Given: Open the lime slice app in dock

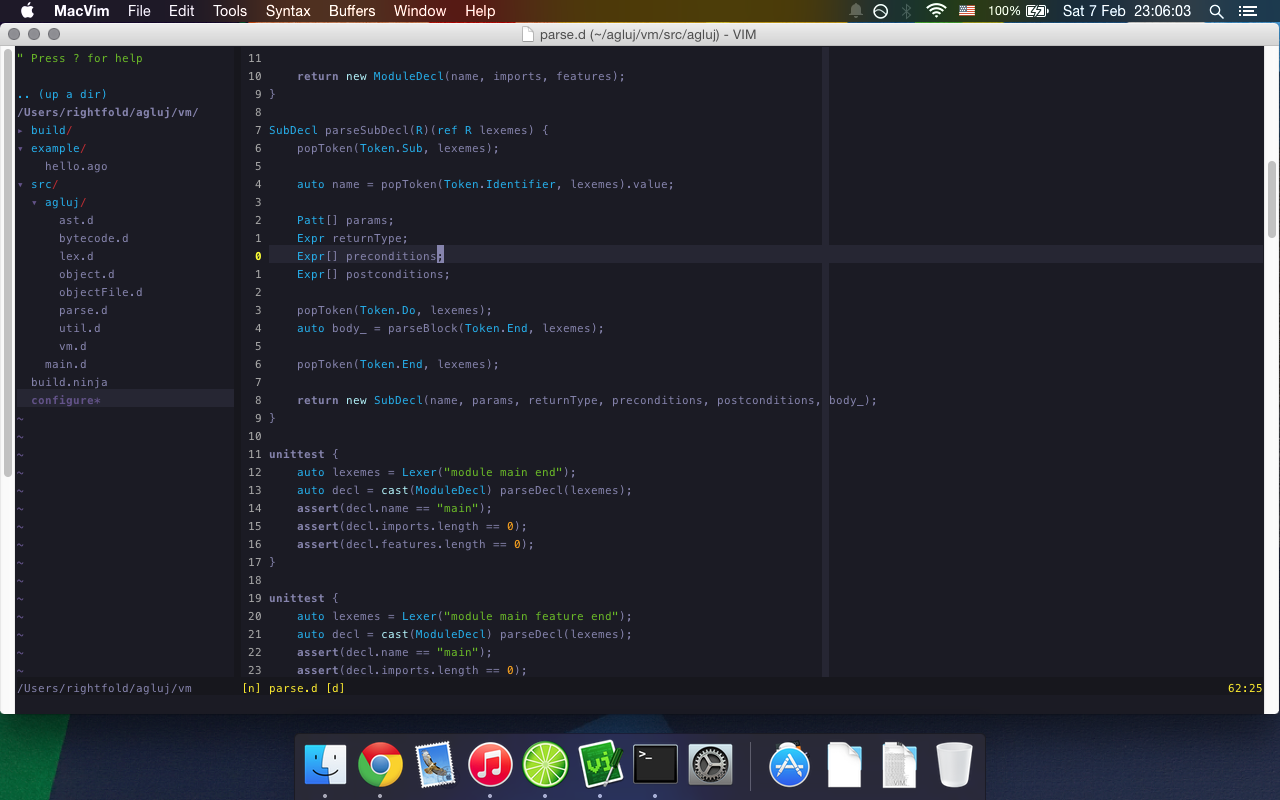Looking at the screenshot, I should click(545, 766).
